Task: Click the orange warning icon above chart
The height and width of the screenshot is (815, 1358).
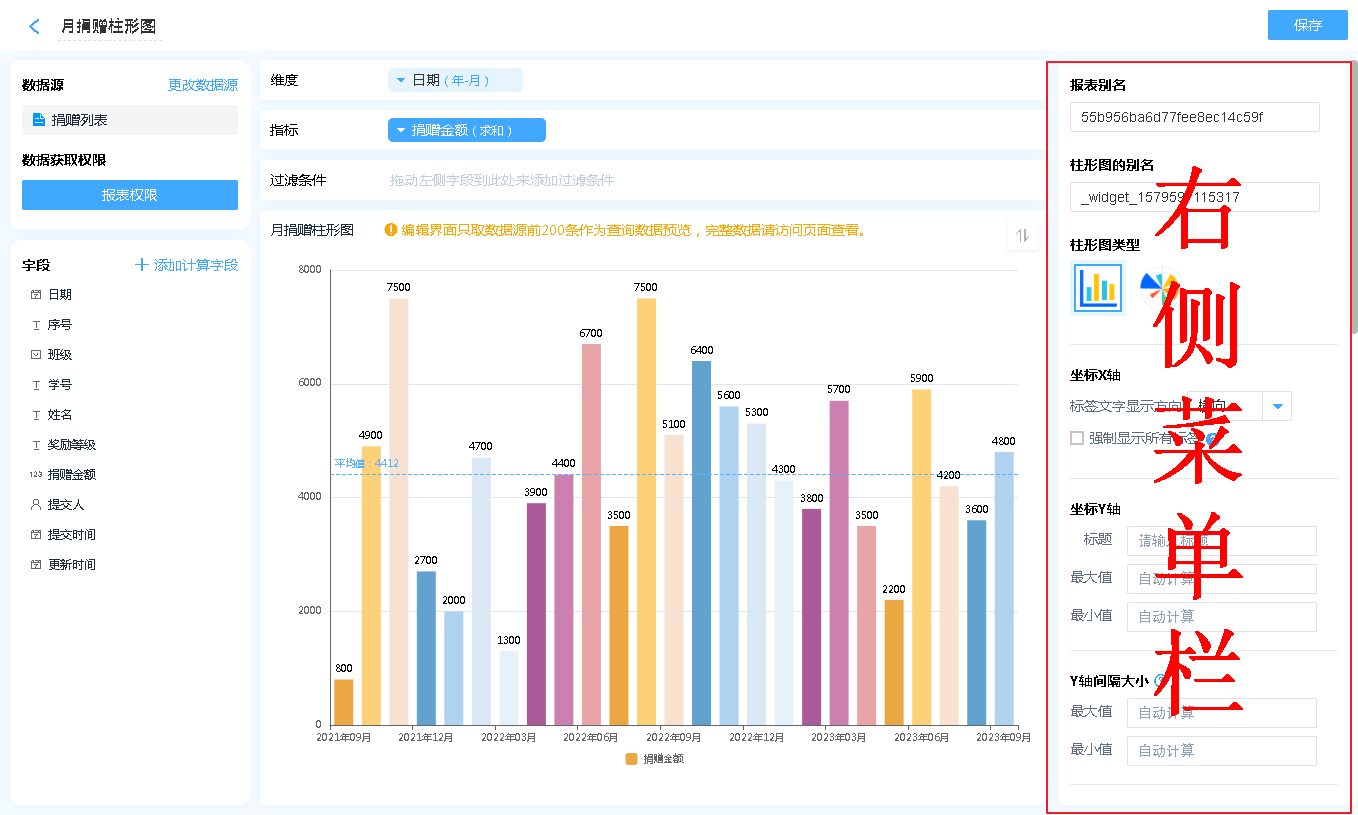Action: click(x=391, y=230)
